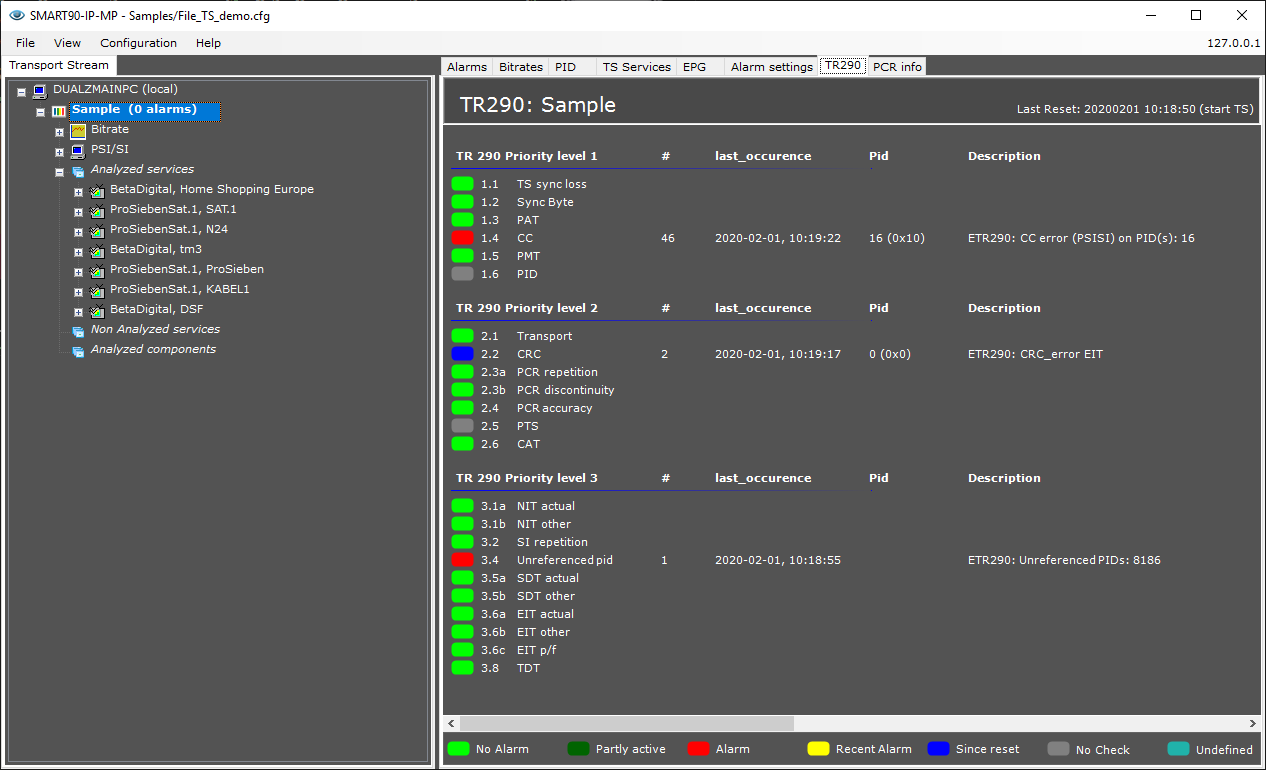1266x770 pixels.
Task: Click the Non Analyzed services icon
Action: pyautogui.click(x=78, y=331)
